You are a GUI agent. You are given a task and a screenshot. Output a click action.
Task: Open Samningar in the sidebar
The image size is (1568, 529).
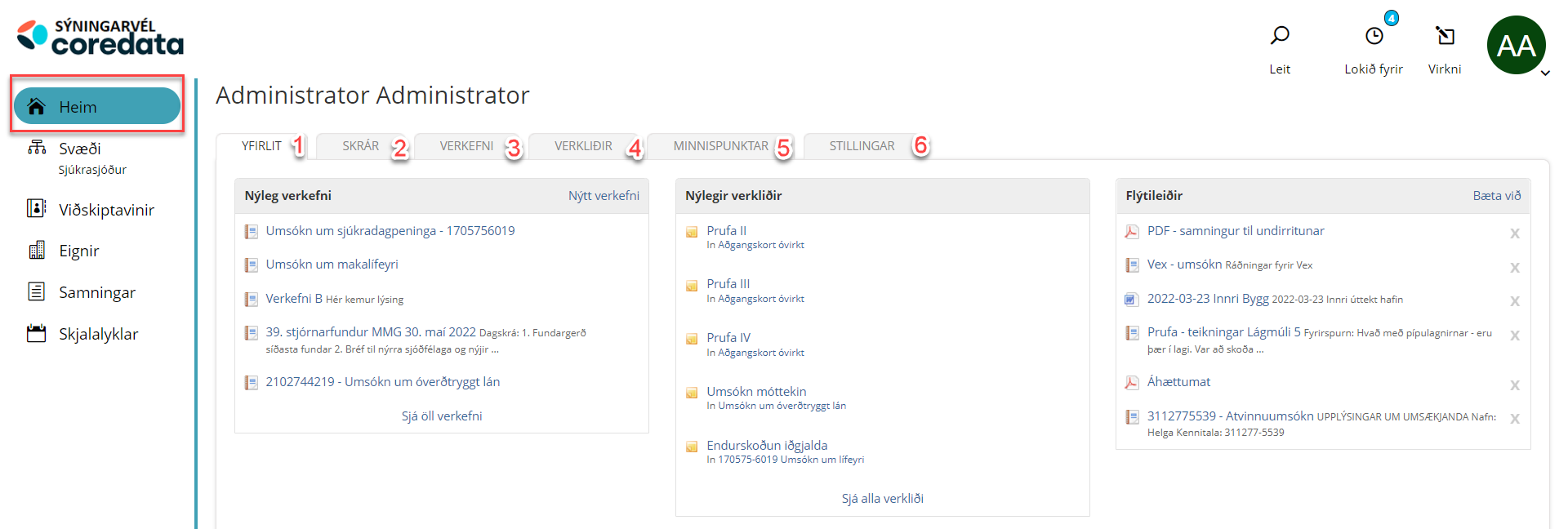coord(96,292)
